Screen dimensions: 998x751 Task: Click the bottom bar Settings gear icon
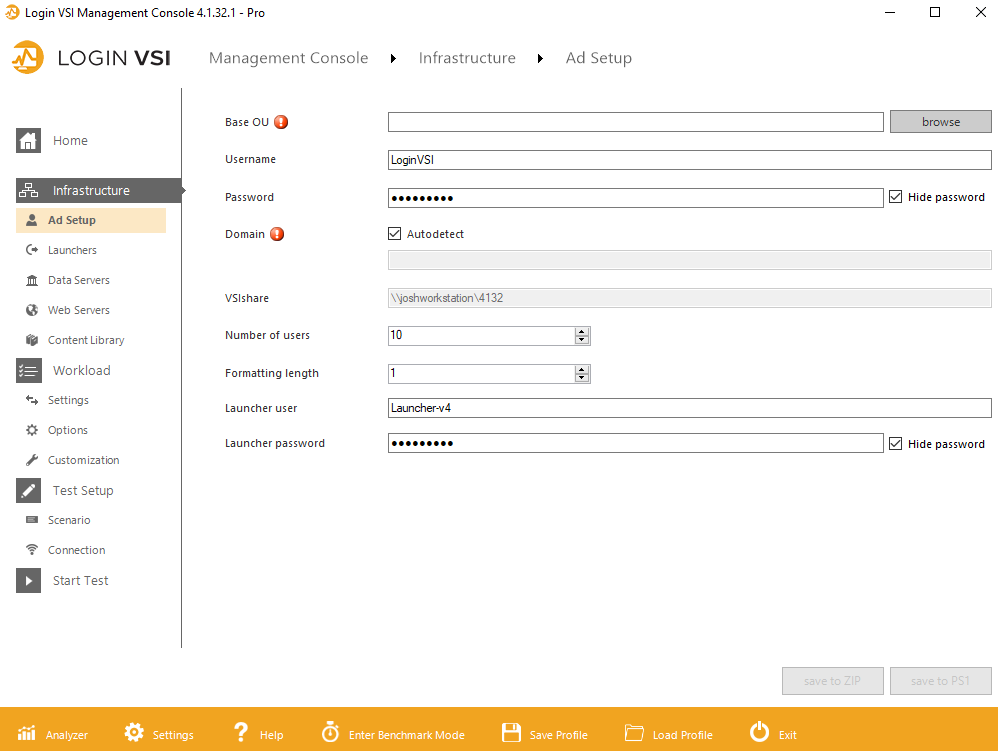[x=134, y=733]
